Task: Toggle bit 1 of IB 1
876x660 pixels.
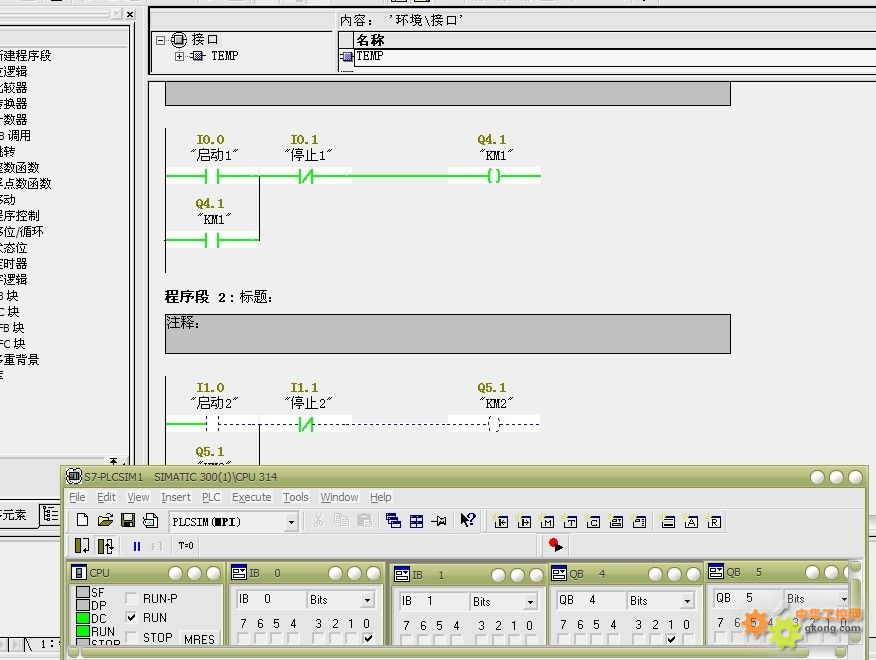Action: tap(513, 639)
